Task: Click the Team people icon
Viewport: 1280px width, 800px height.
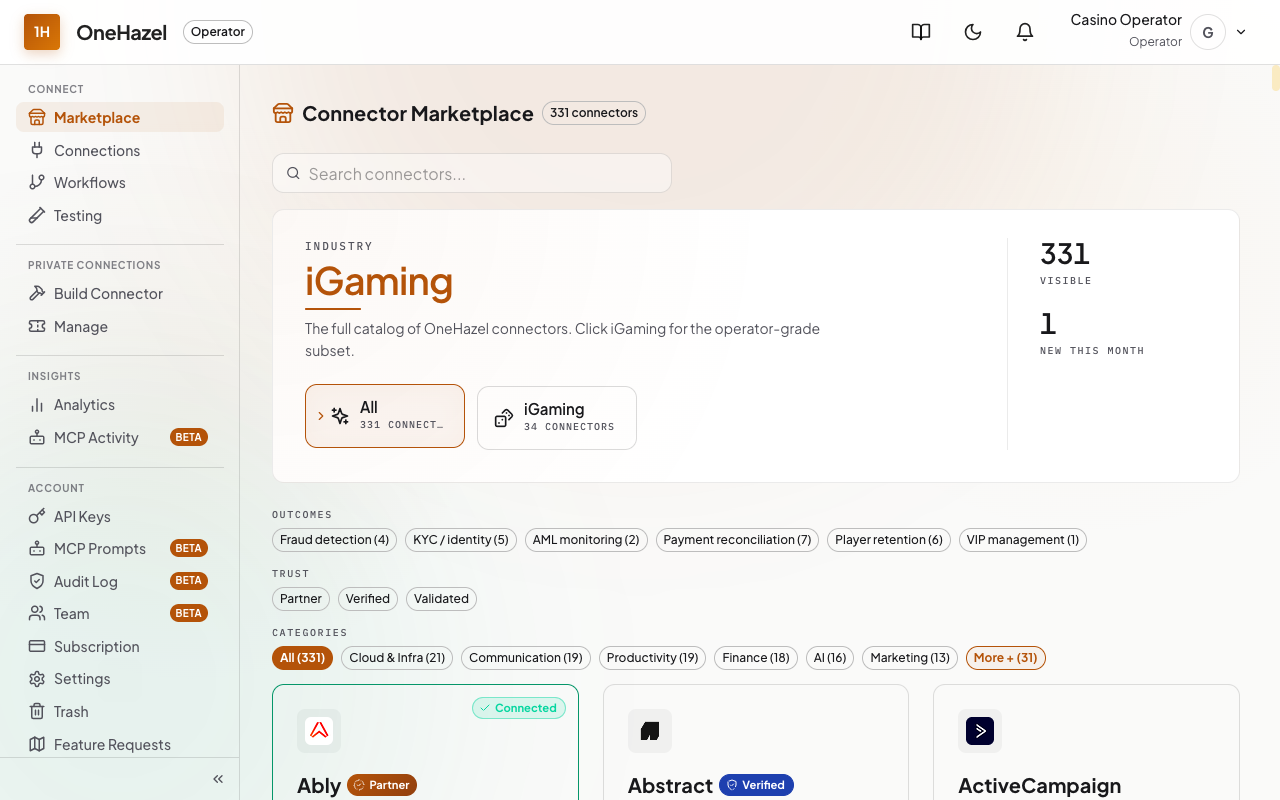Action: pos(37,613)
